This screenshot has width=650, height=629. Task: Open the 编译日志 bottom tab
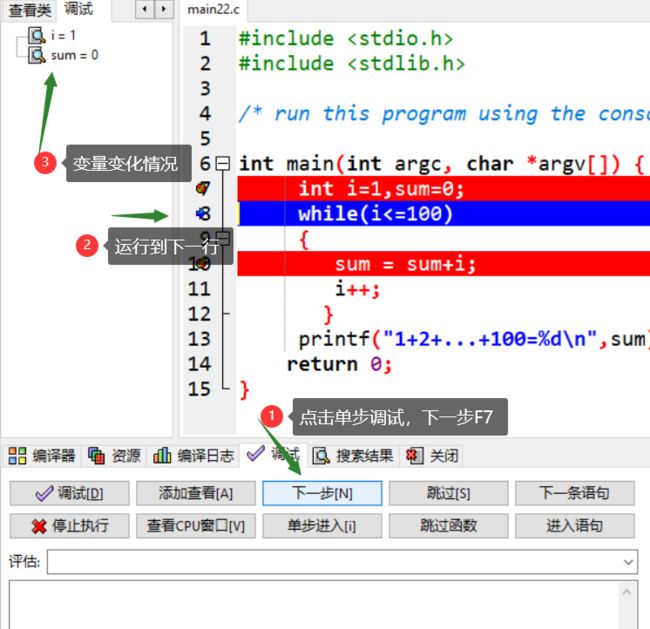pos(193,456)
